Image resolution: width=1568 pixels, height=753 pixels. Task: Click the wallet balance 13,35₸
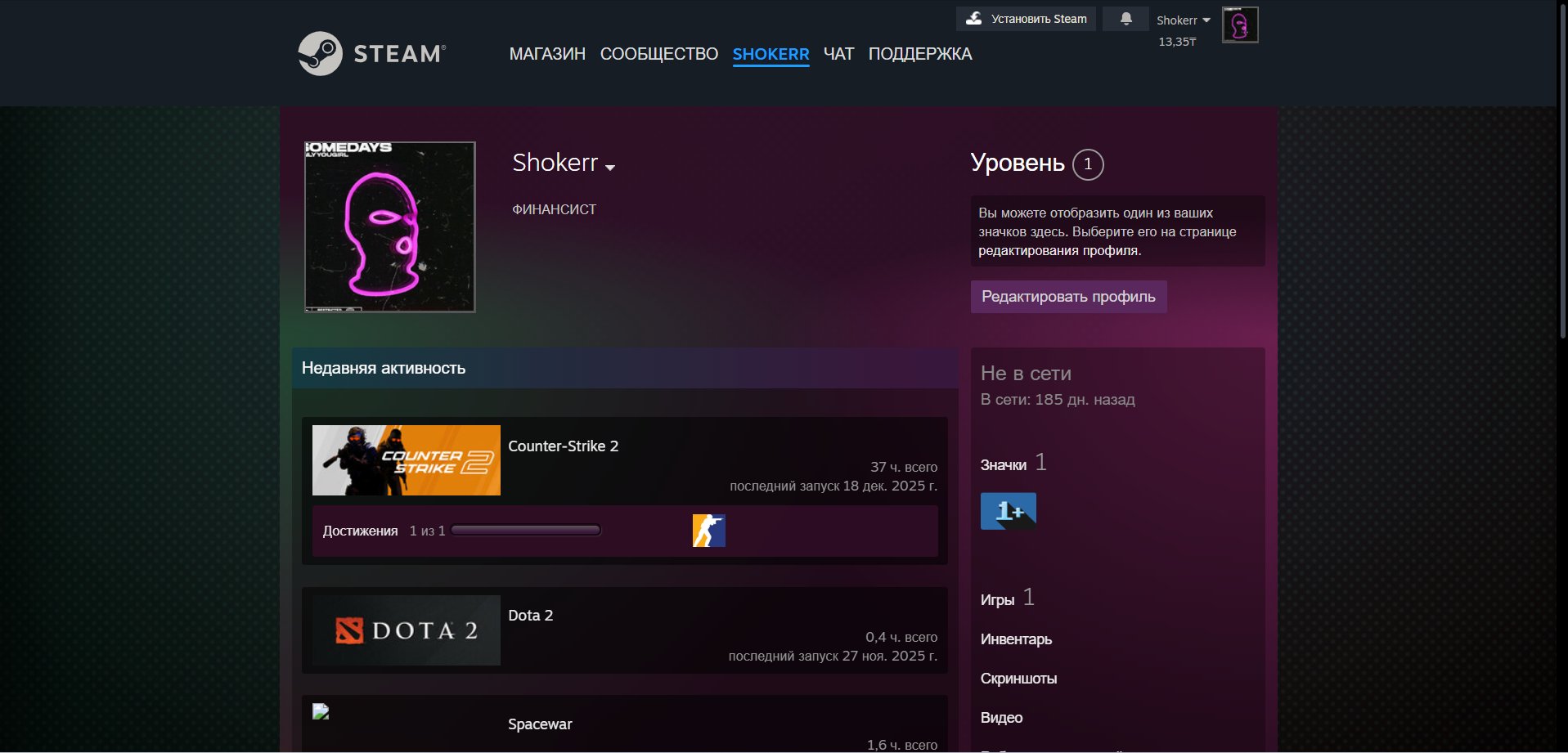[x=1177, y=42]
